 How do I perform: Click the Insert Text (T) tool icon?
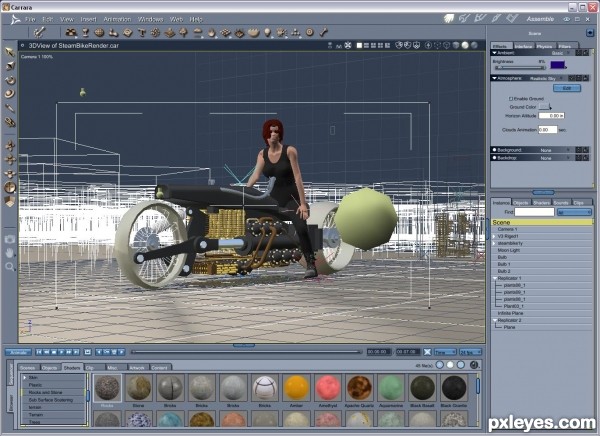point(142,33)
